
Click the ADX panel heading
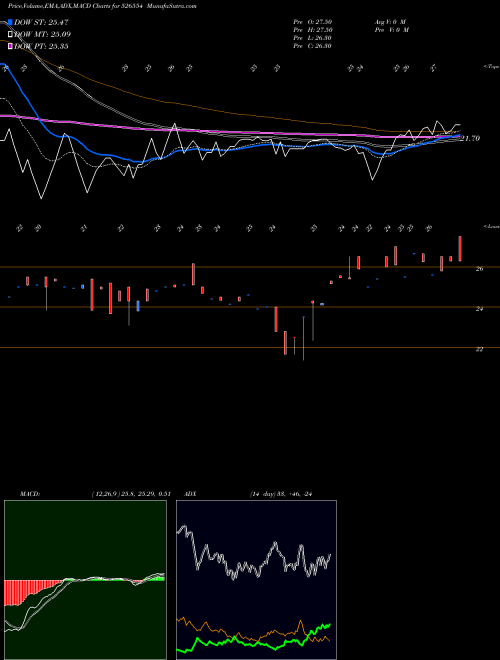pyautogui.click(x=190, y=494)
